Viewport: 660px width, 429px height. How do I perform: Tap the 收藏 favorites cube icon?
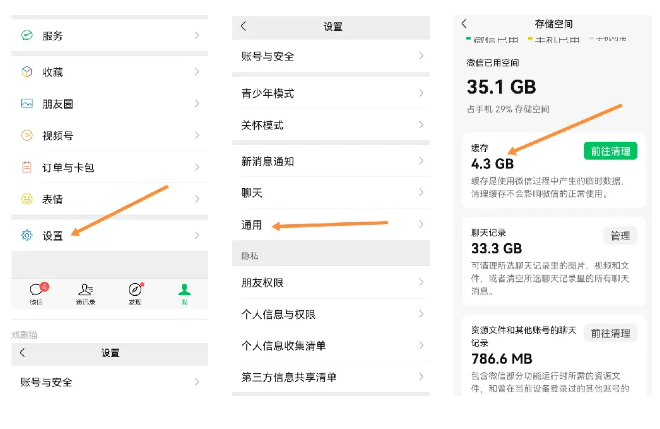click(x=27, y=72)
